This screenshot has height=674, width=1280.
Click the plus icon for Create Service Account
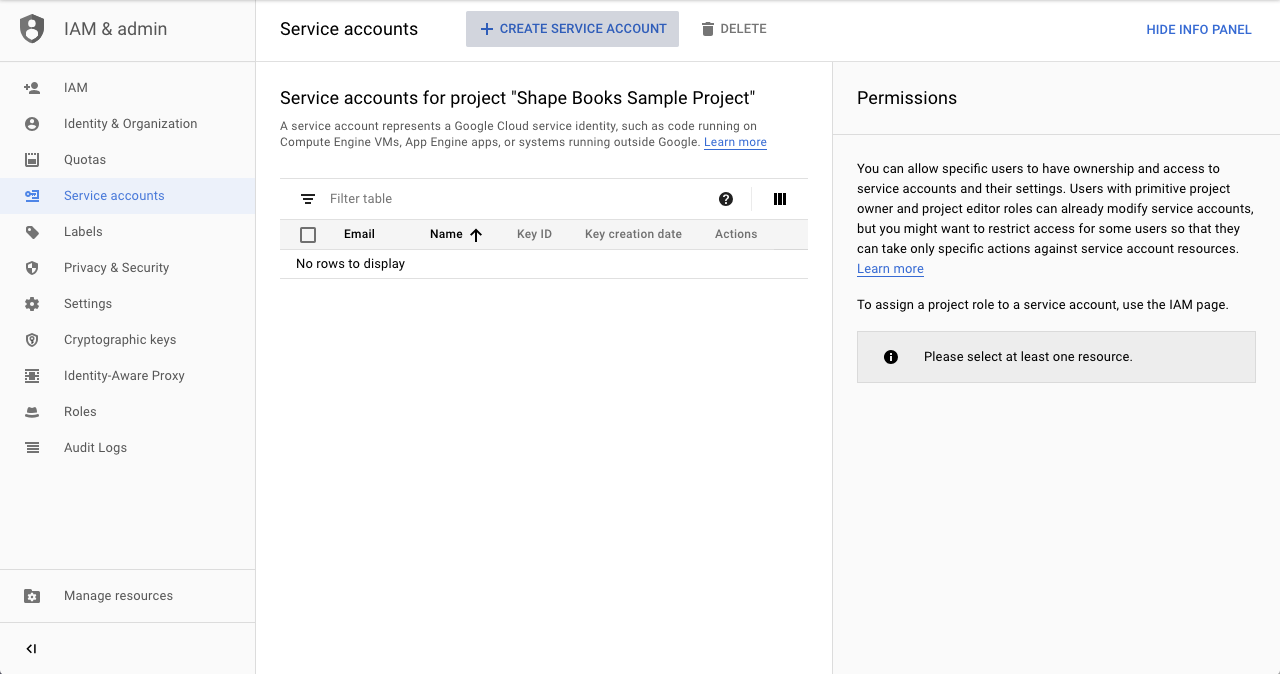coord(487,29)
